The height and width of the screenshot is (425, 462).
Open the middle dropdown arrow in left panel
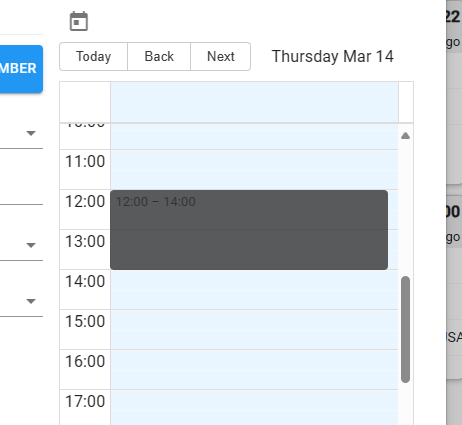[31, 245]
